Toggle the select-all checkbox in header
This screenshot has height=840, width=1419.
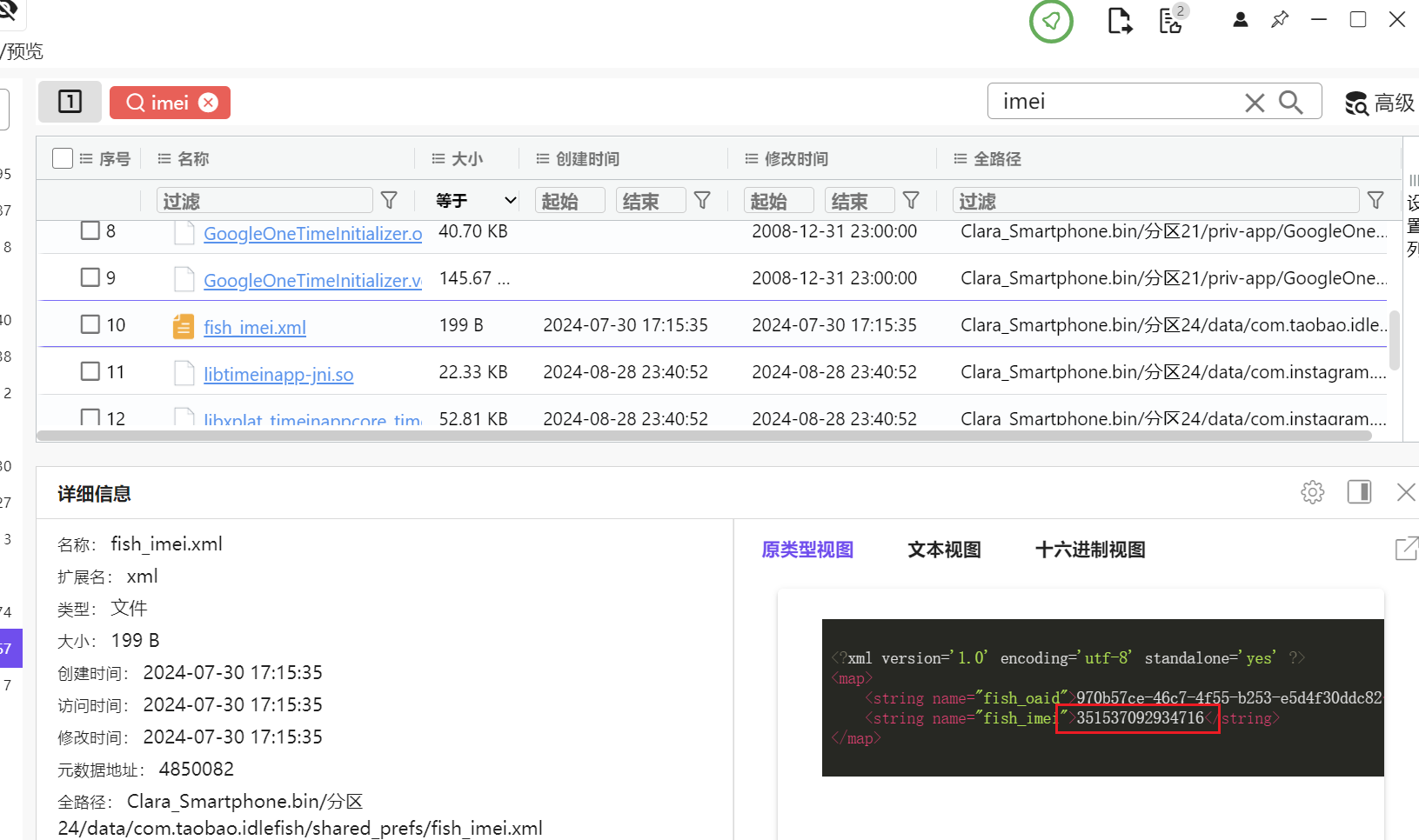[63, 158]
